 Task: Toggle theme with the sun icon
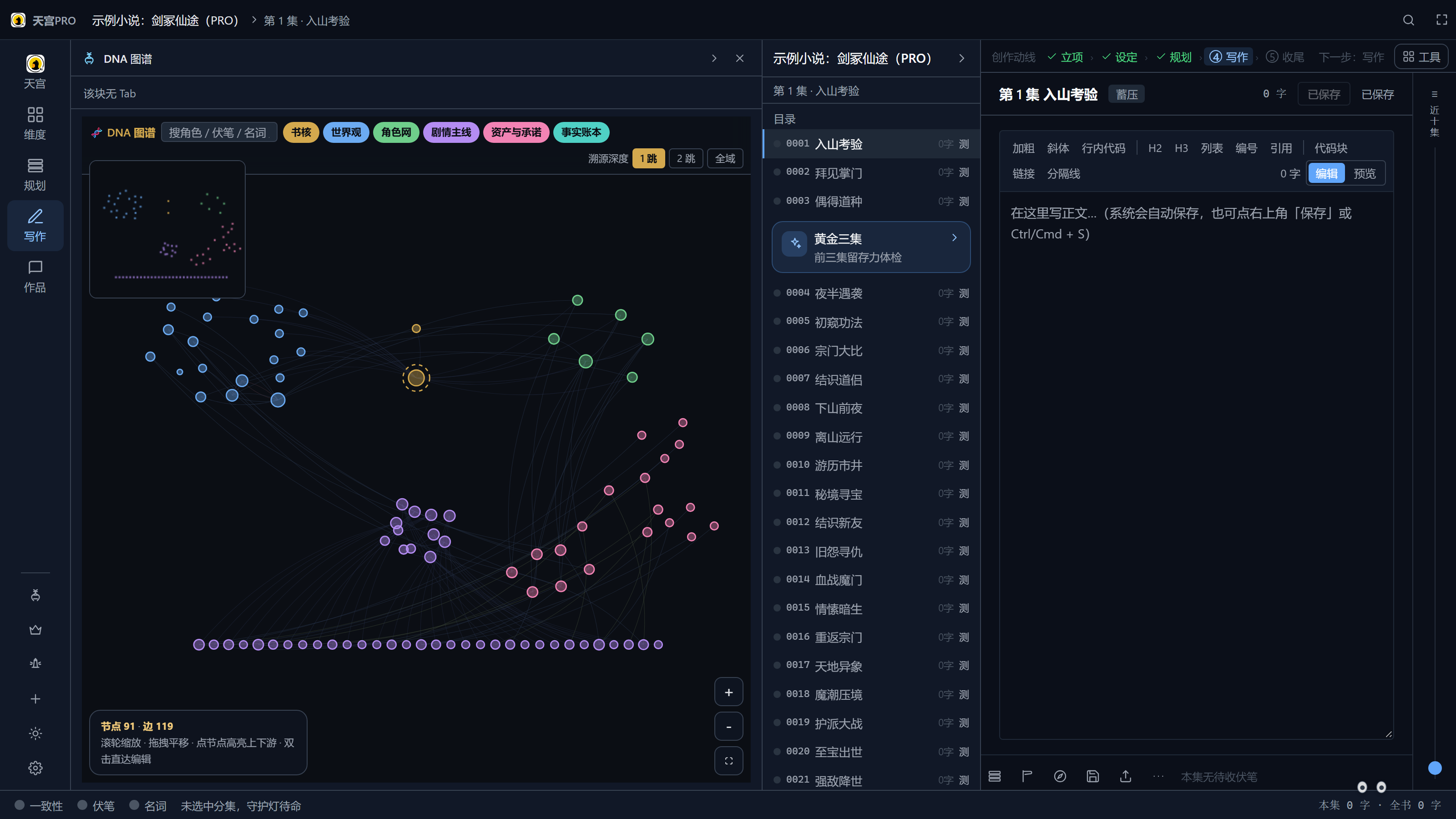point(35,733)
